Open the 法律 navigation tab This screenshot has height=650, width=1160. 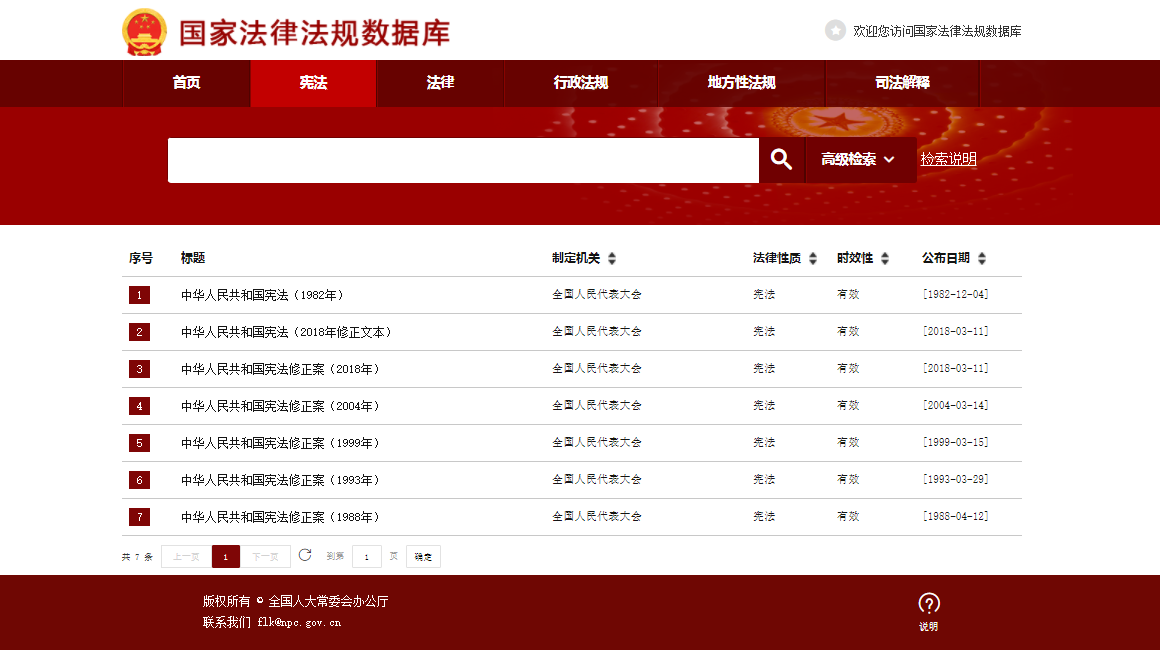(440, 83)
